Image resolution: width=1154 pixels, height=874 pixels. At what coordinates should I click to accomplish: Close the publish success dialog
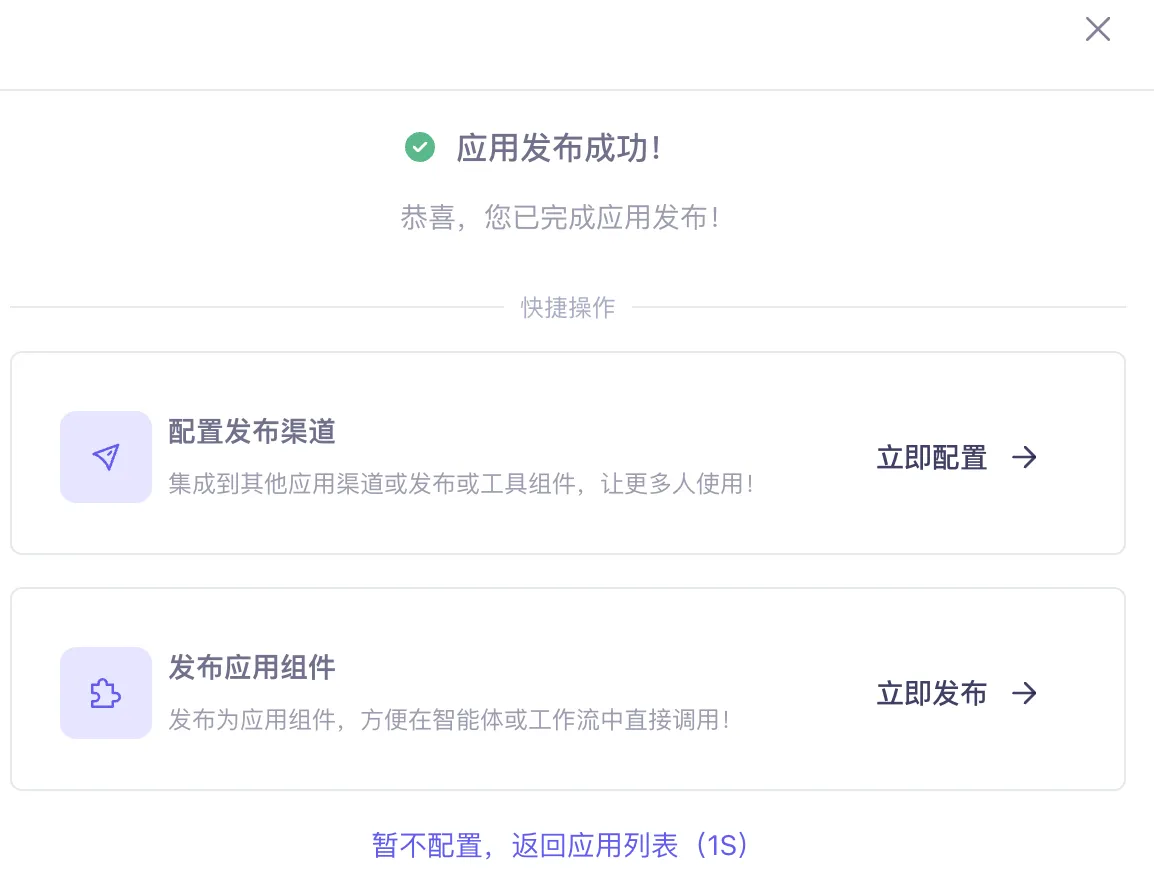1098,30
